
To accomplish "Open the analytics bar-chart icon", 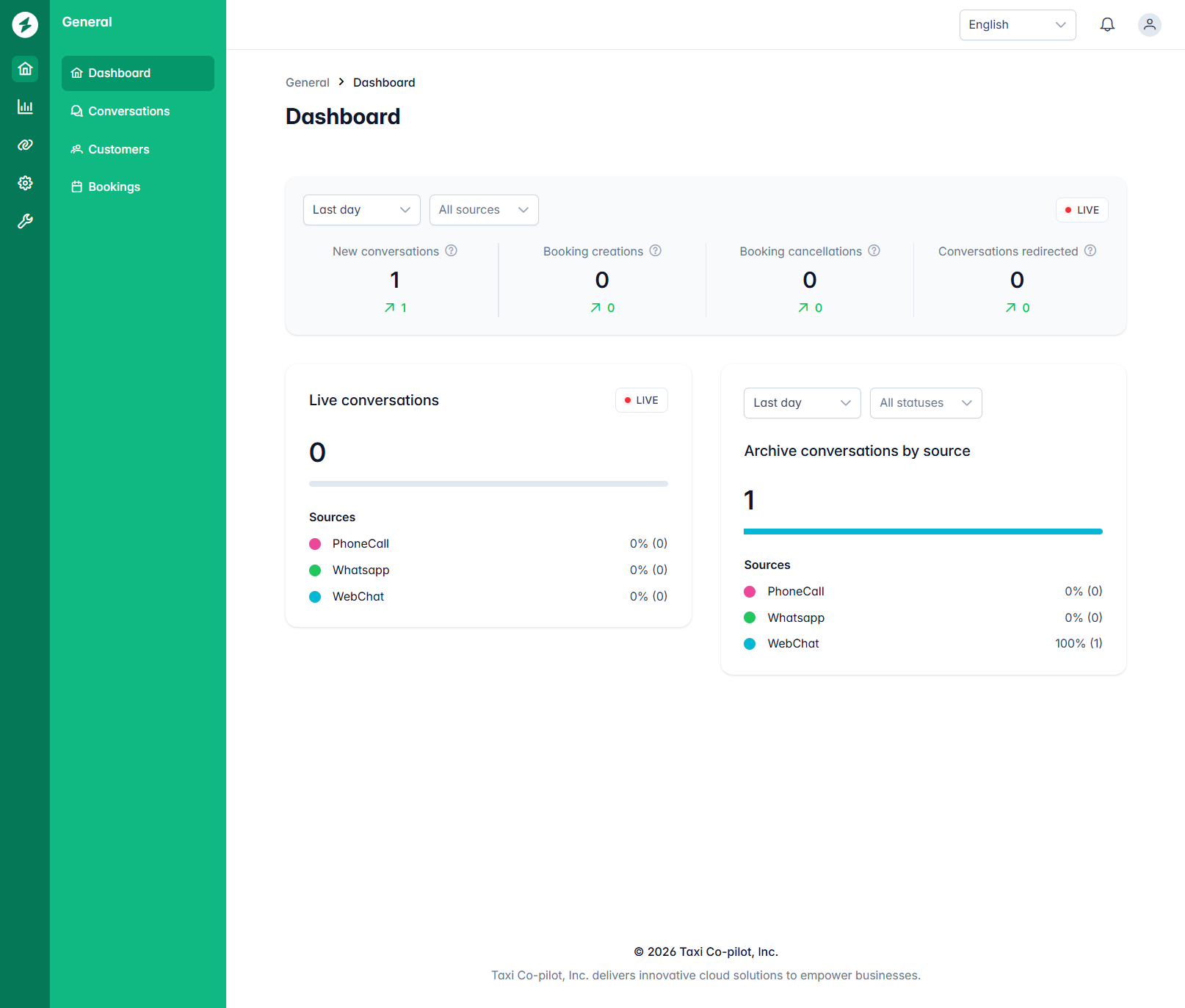I will coord(24,106).
